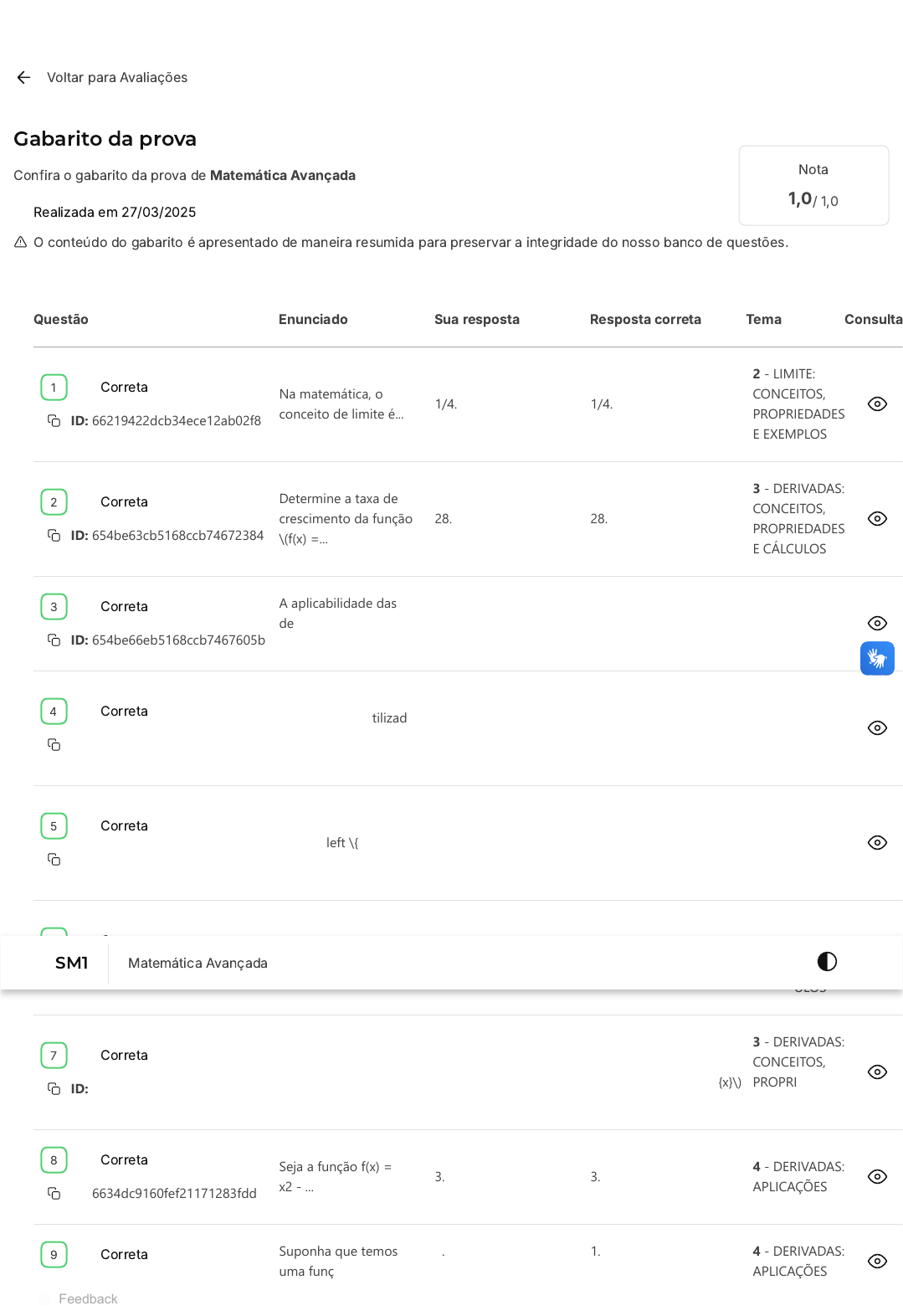This screenshot has height=1316, width=903.
Task: Go back via Voltar para Avaliações
Action: click(x=117, y=78)
